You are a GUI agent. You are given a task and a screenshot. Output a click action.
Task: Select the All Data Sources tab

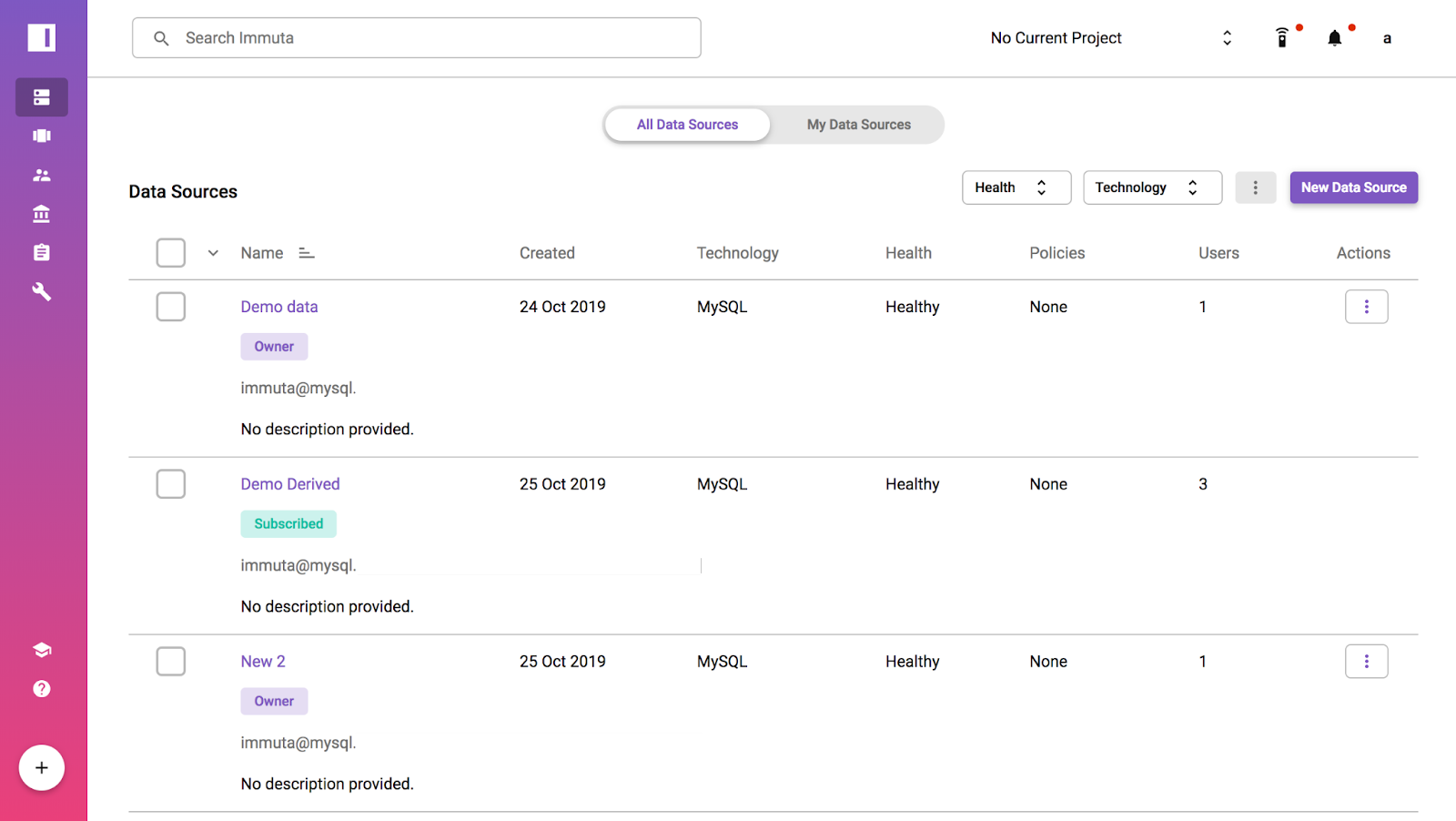687,124
